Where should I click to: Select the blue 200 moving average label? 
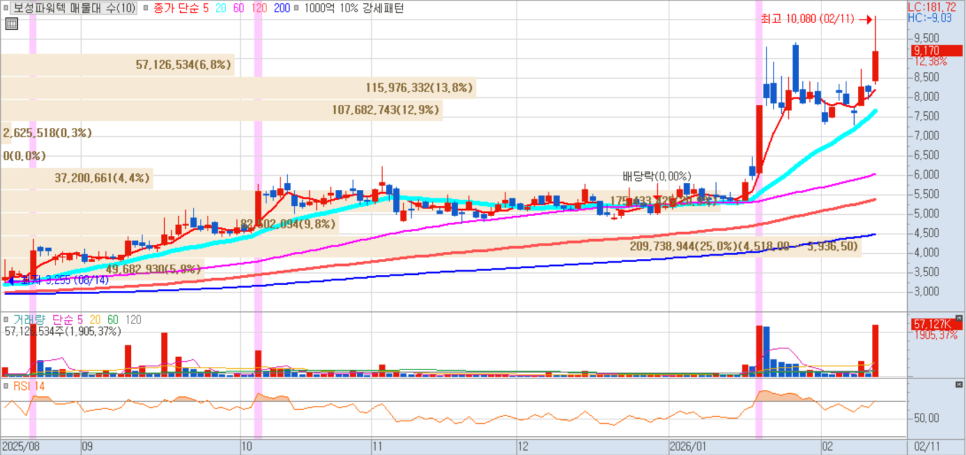[282, 9]
